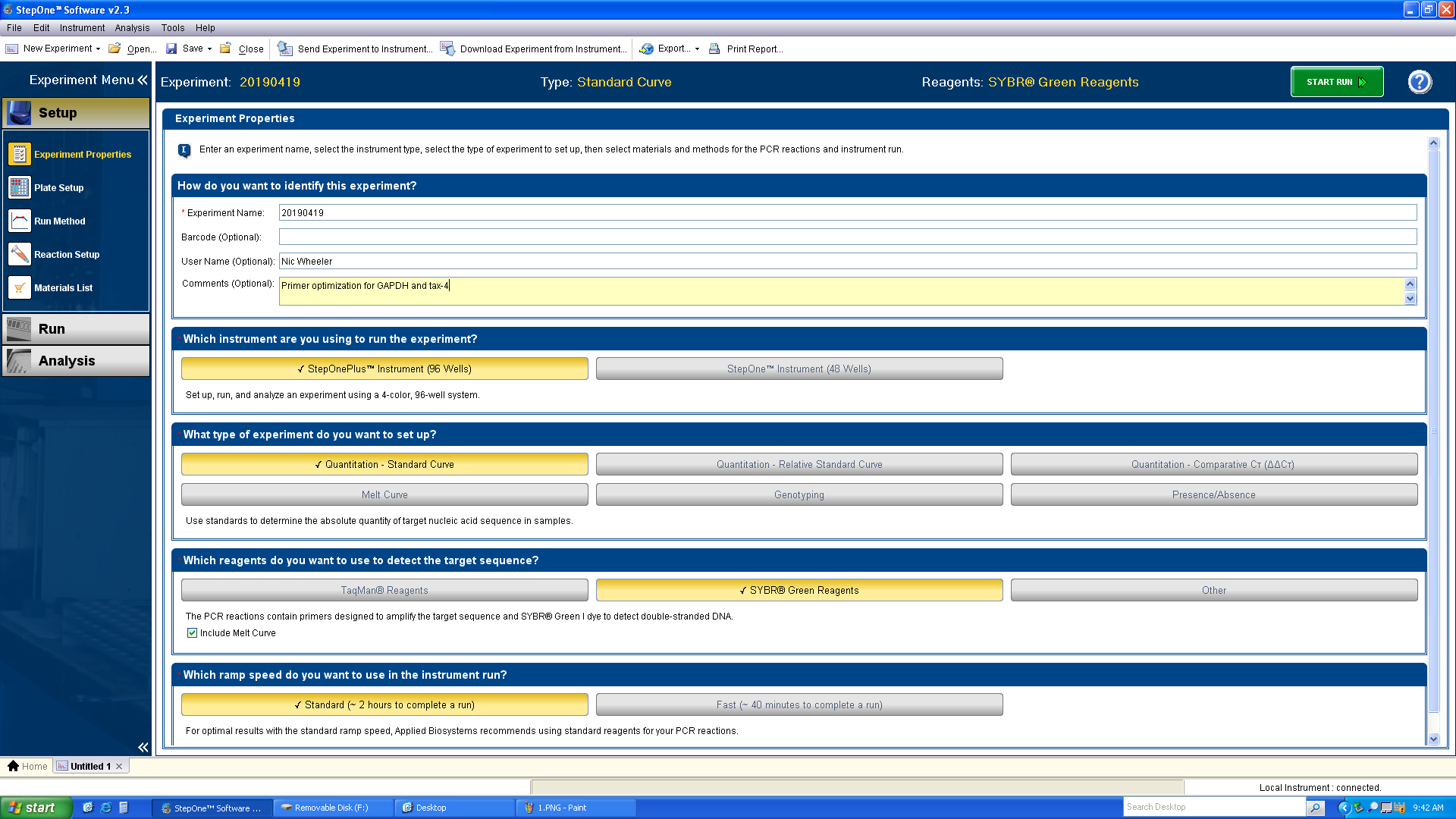Click the START RUN button

tap(1337, 82)
